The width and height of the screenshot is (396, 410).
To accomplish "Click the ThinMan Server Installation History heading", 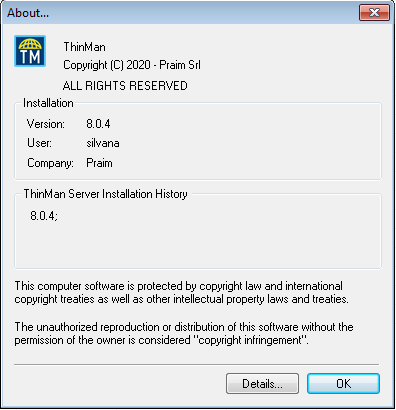I will point(105,194).
